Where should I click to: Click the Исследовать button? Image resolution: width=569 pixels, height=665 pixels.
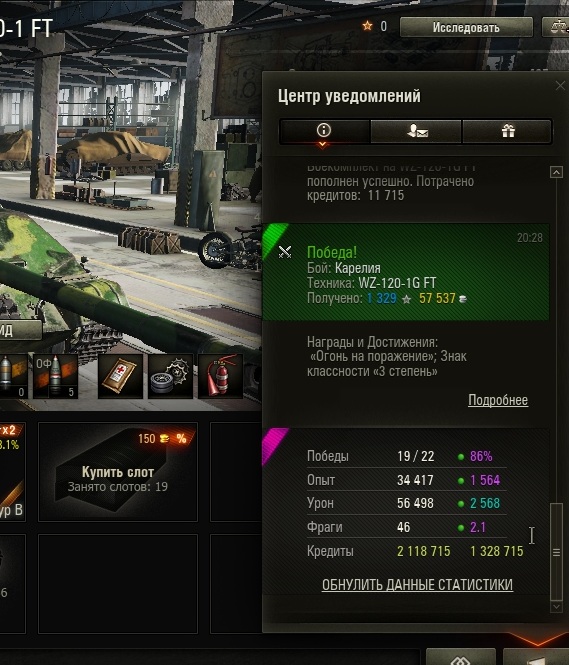click(466, 28)
